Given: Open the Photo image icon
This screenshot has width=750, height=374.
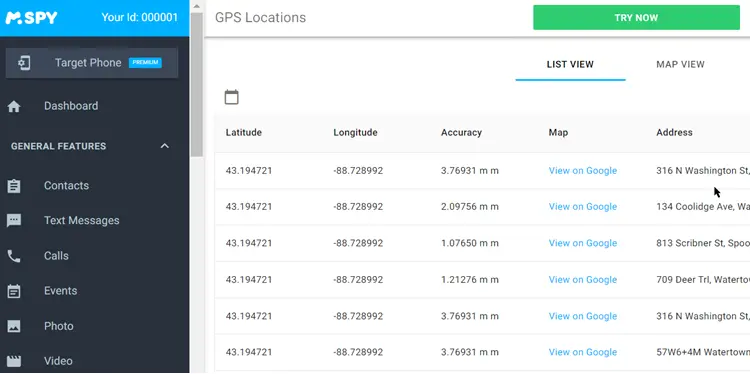Looking at the screenshot, I should tap(14, 326).
